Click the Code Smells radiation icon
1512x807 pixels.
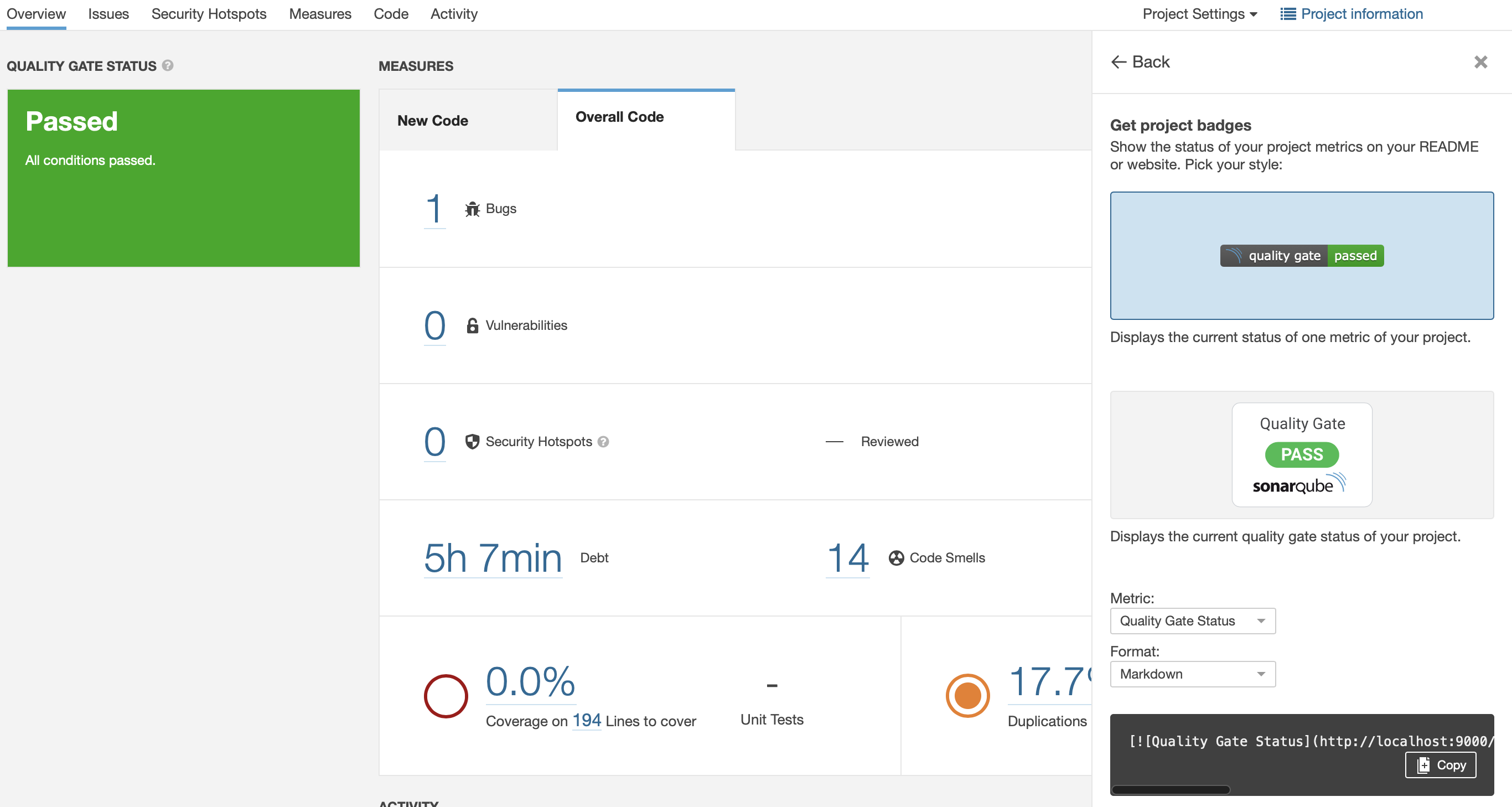(x=896, y=557)
